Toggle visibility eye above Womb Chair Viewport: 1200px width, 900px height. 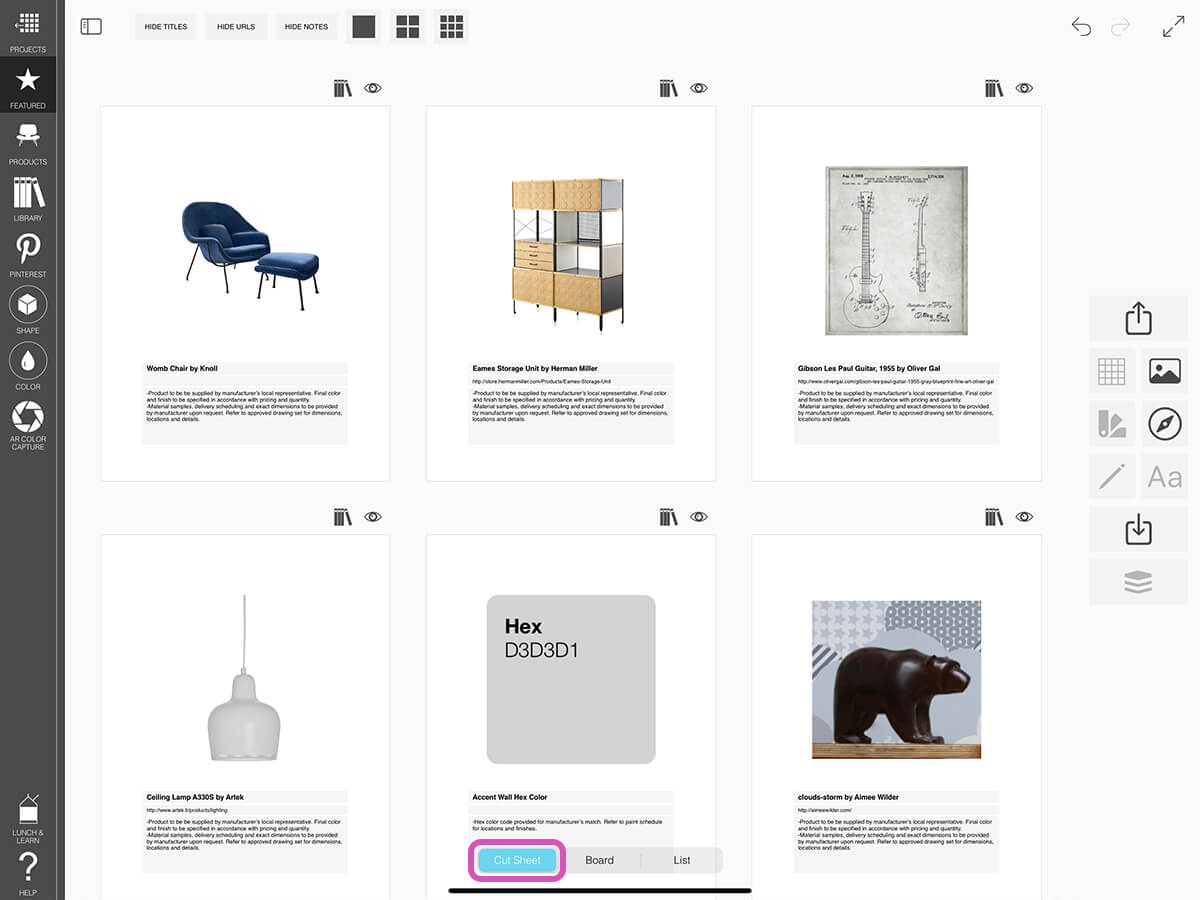(373, 89)
